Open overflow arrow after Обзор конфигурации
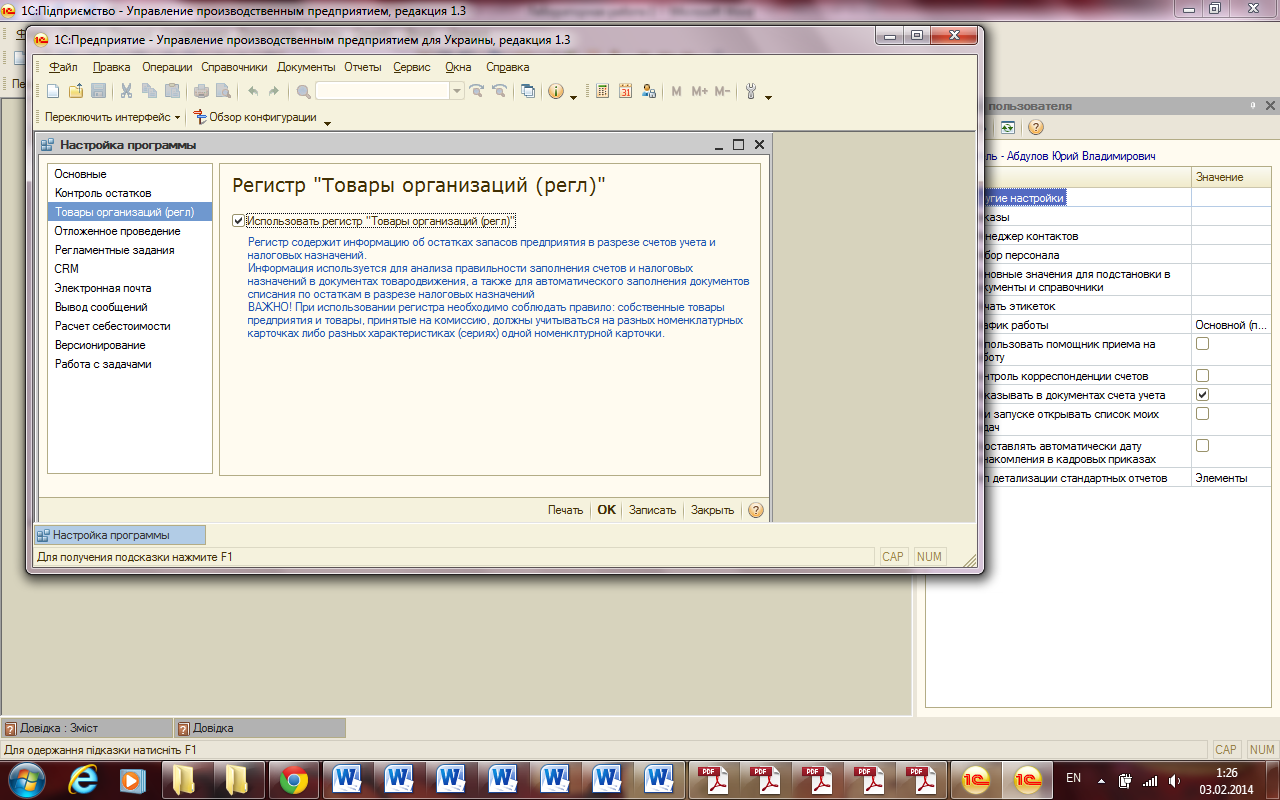The image size is (1280, 800). coord(327,123)
